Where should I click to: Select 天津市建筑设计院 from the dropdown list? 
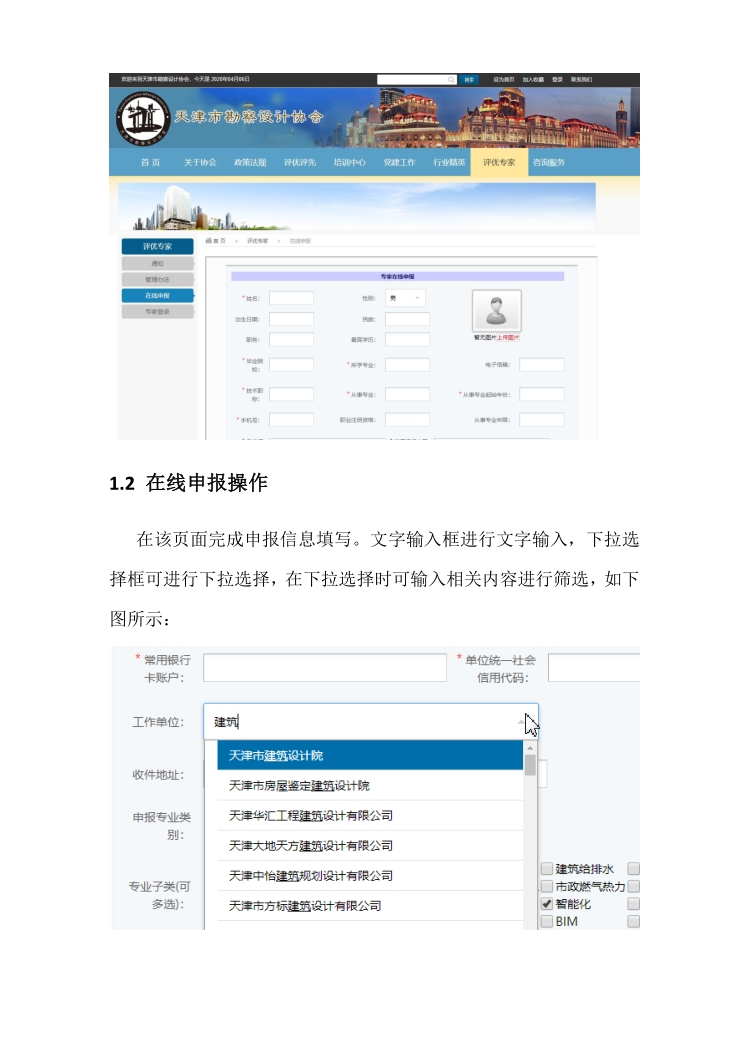[x=364, y=755]
